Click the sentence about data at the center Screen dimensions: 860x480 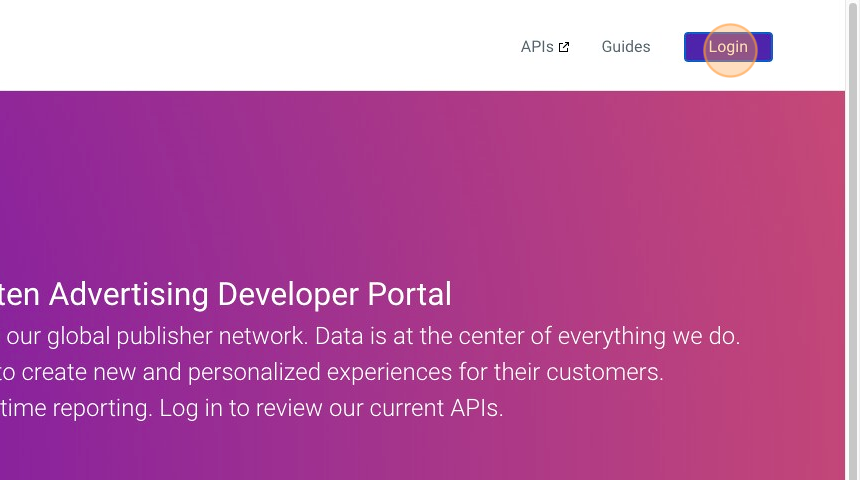coord(527,336)
